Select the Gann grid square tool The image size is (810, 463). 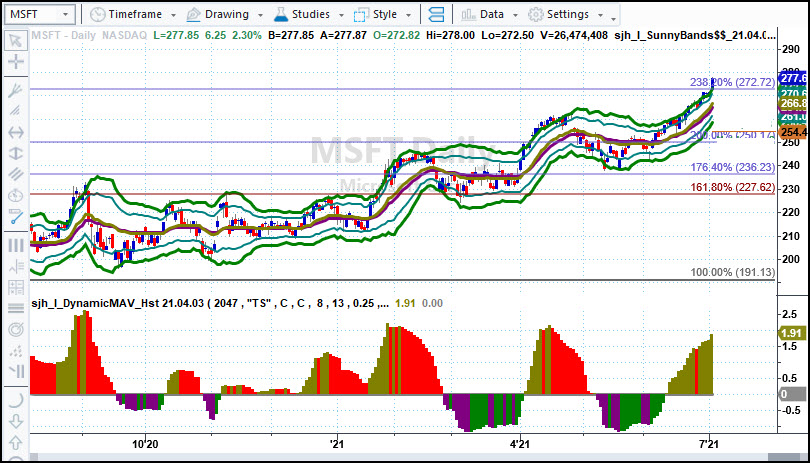click(16, 287)
